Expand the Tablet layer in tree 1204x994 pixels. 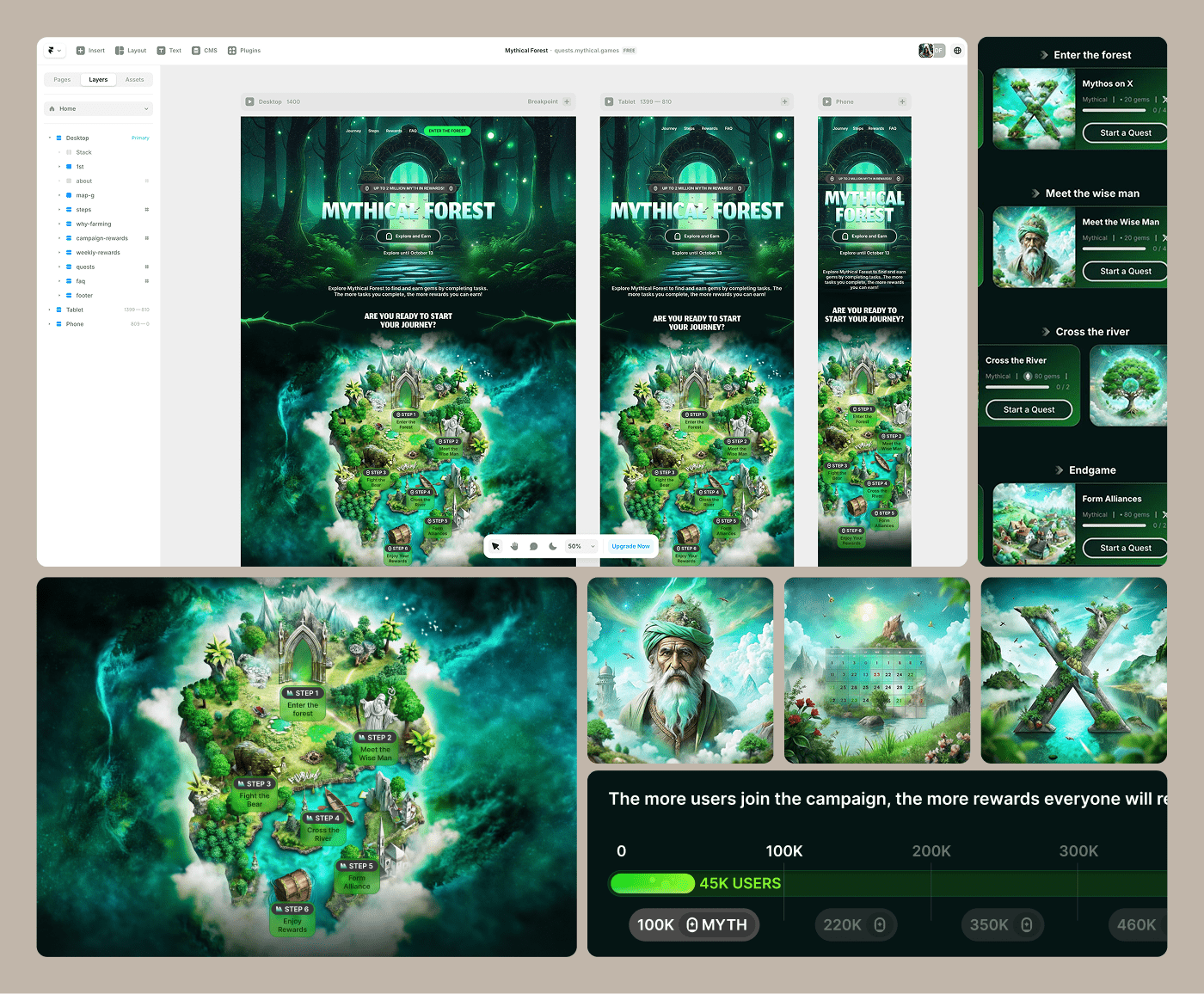[49, 310]
